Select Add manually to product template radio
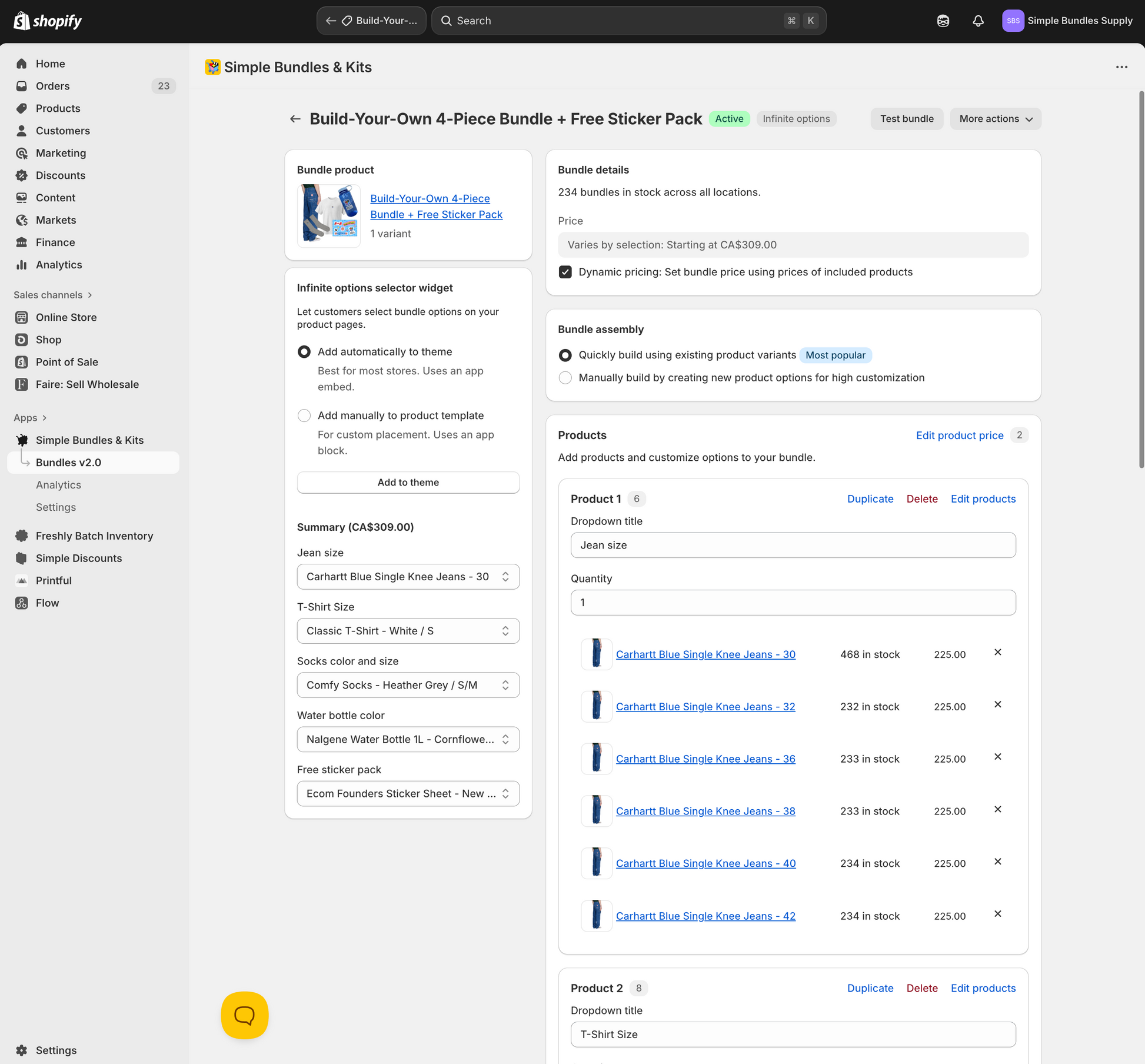1145x1064 pixels. tap(304, 415)
